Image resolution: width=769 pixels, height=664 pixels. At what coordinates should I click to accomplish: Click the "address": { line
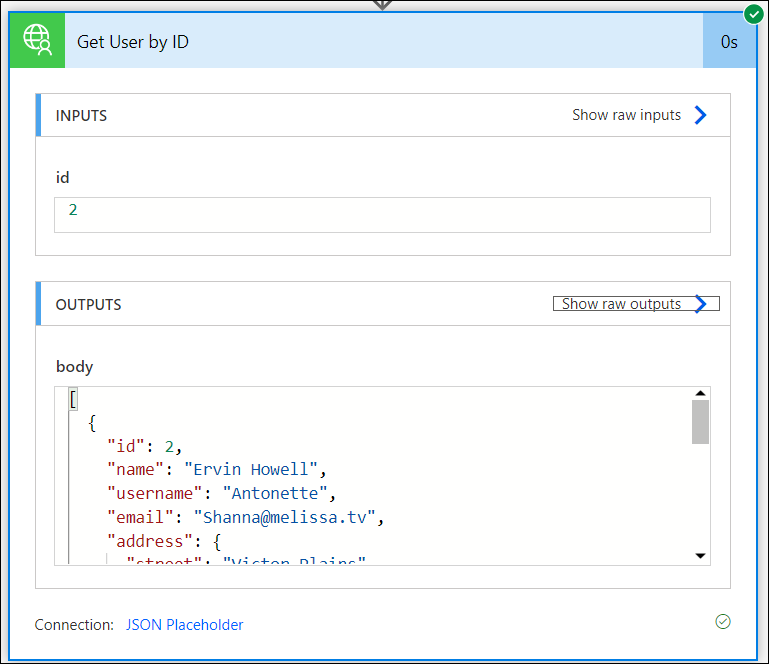(164, 541)
